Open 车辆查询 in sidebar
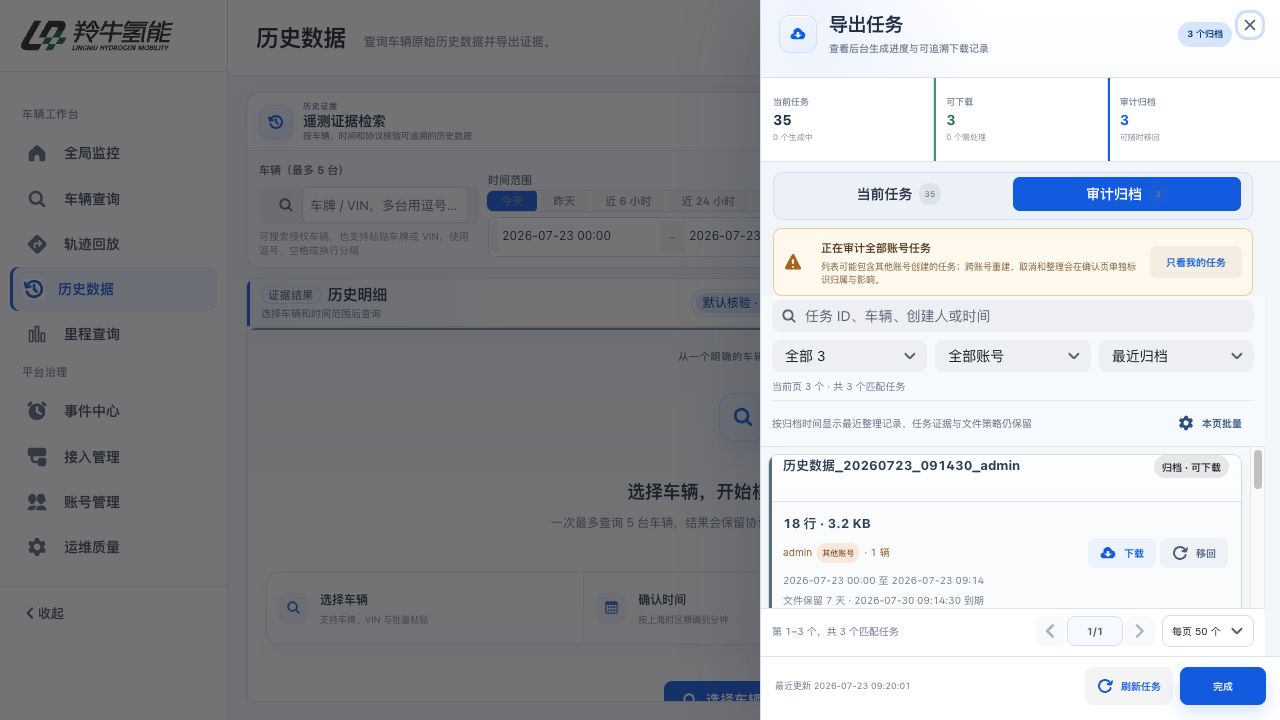The image size is (1280, 720). [x=114, y=199]
